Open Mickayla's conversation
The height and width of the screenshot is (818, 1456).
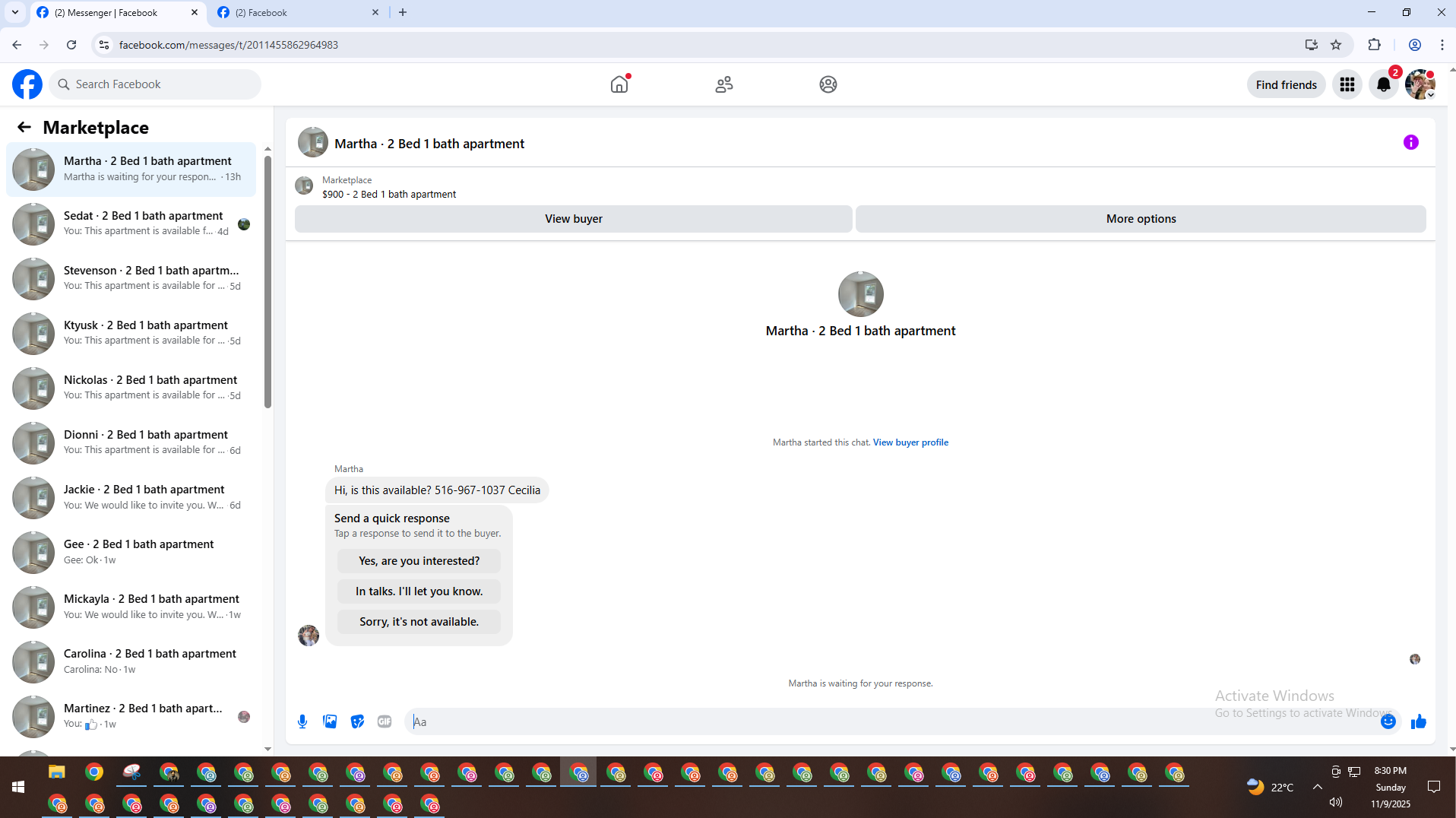click(131, 607)
